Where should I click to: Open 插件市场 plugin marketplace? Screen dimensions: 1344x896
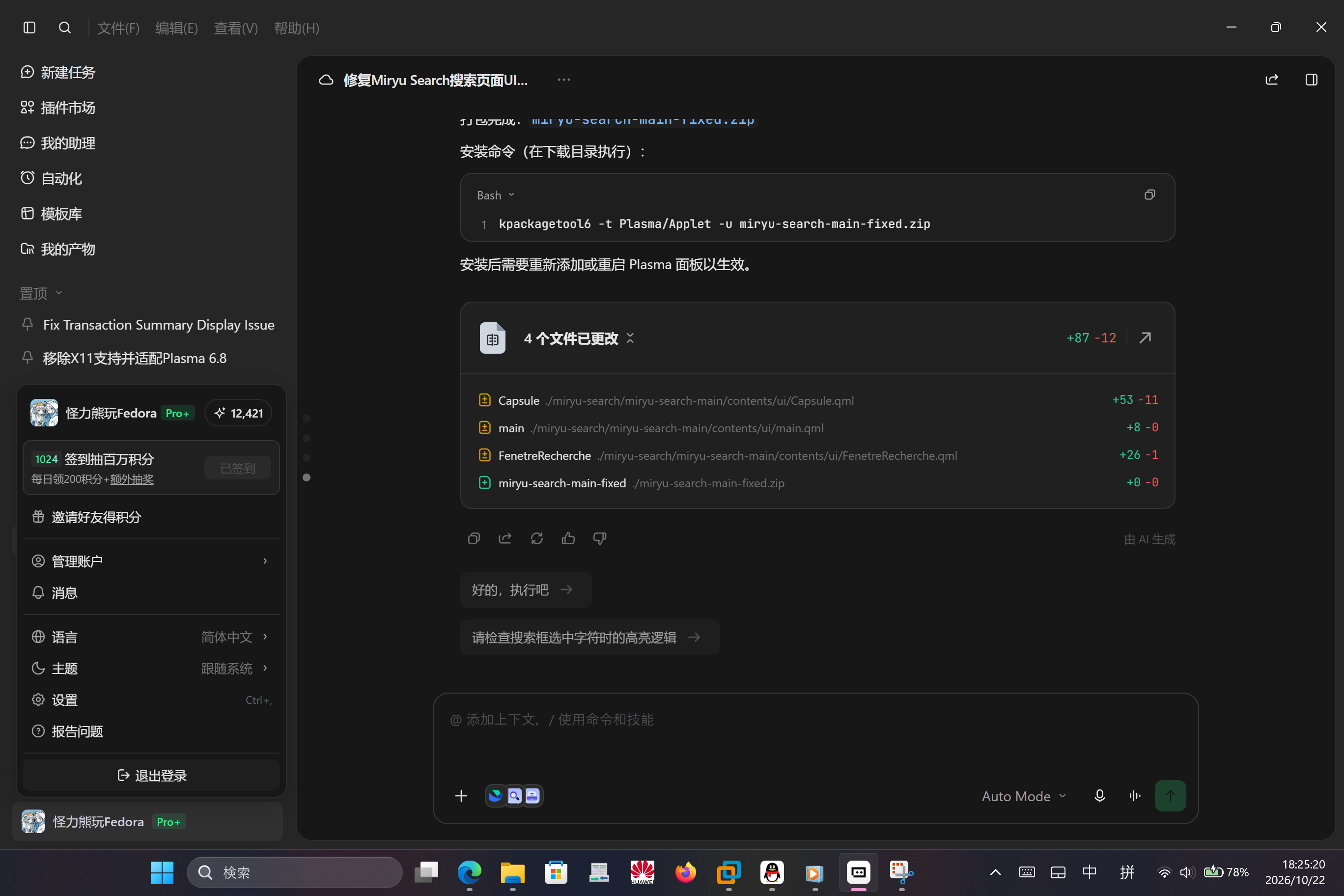(x=57, y=108)
